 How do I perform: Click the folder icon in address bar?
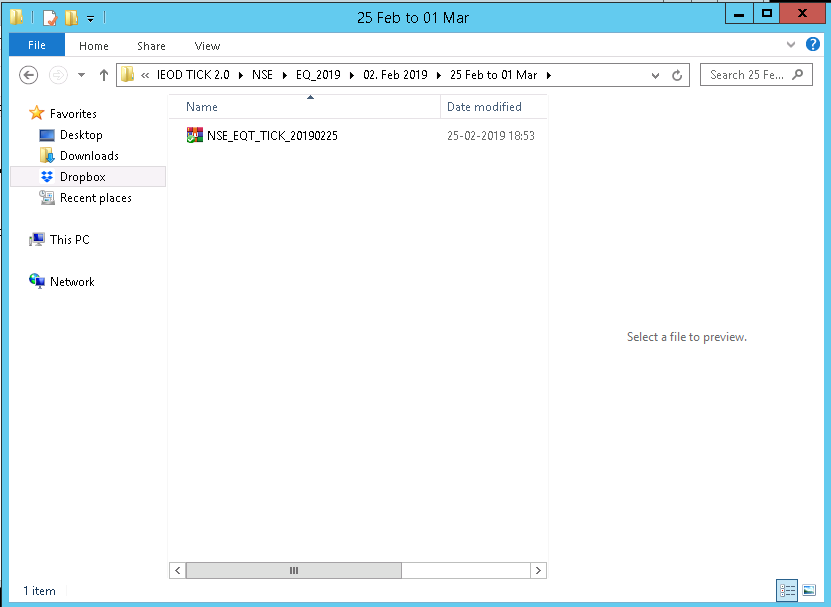point(127,75)
